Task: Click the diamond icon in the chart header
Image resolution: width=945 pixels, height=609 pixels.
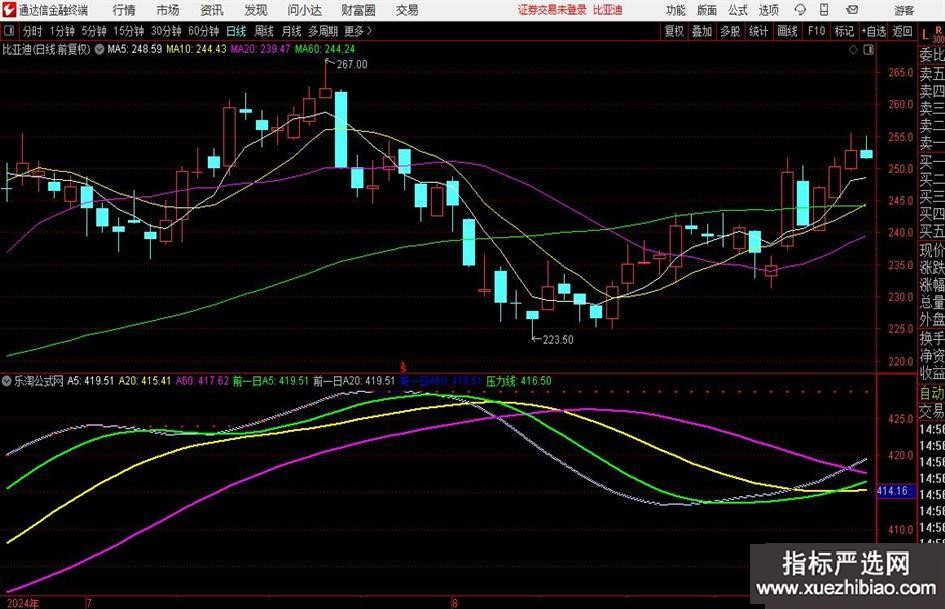Action: pyautogui.click(x=853, y=49)
